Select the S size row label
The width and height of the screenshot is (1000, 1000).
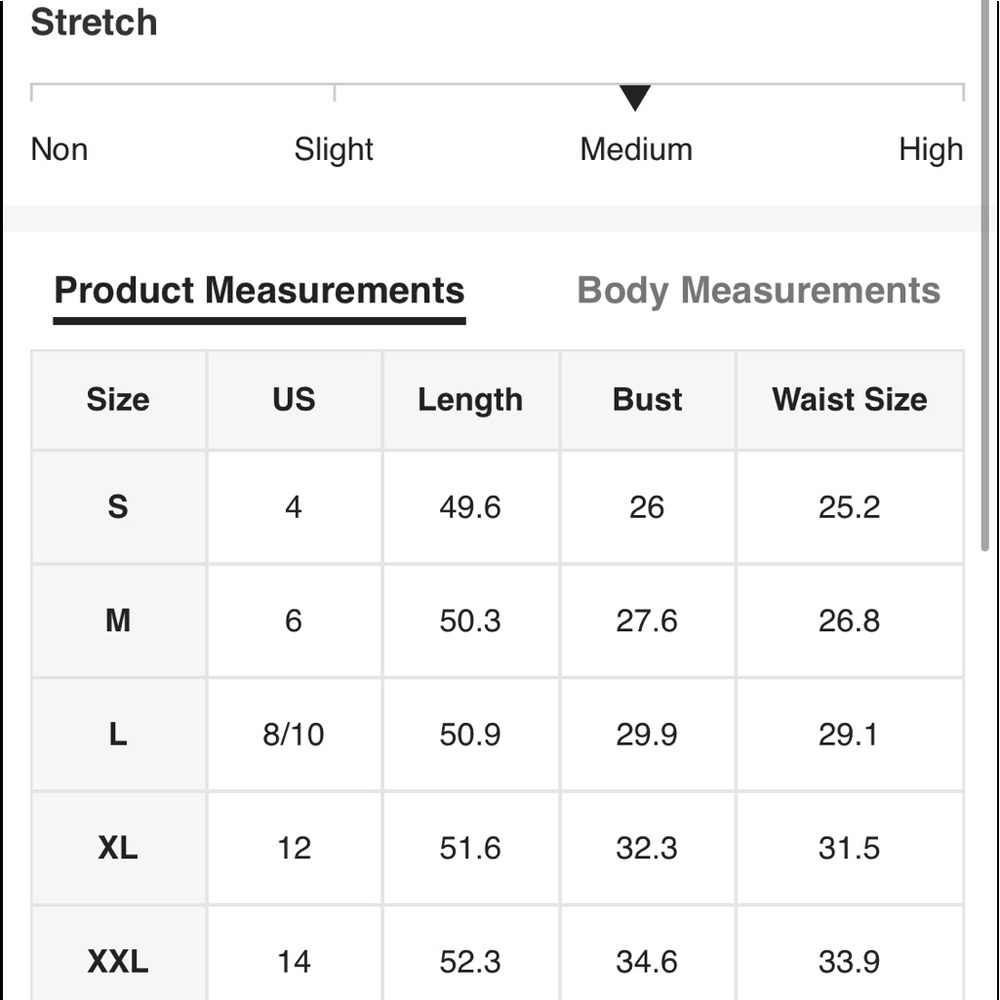coord(118,507)
